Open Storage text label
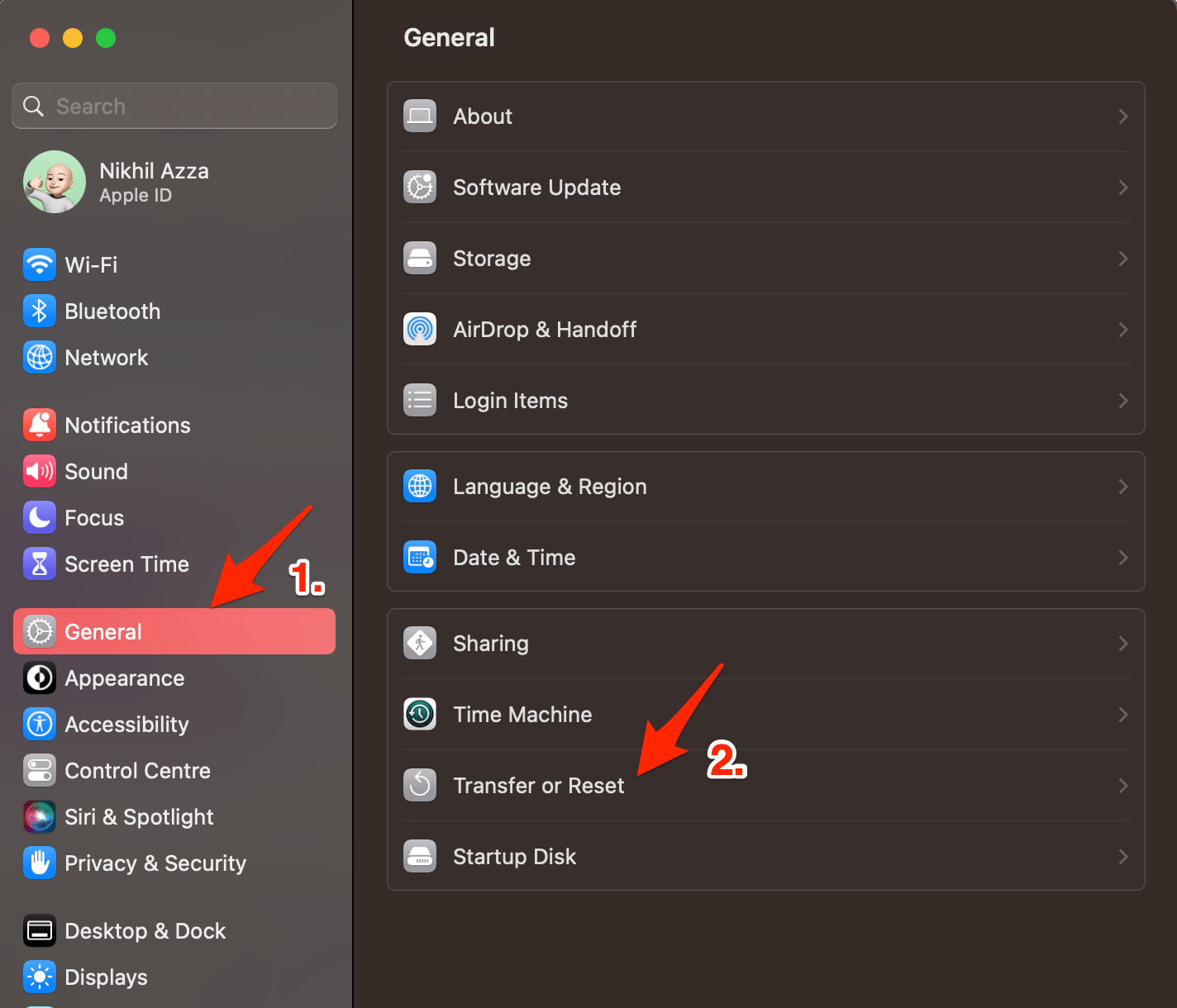 coord(492,259)
